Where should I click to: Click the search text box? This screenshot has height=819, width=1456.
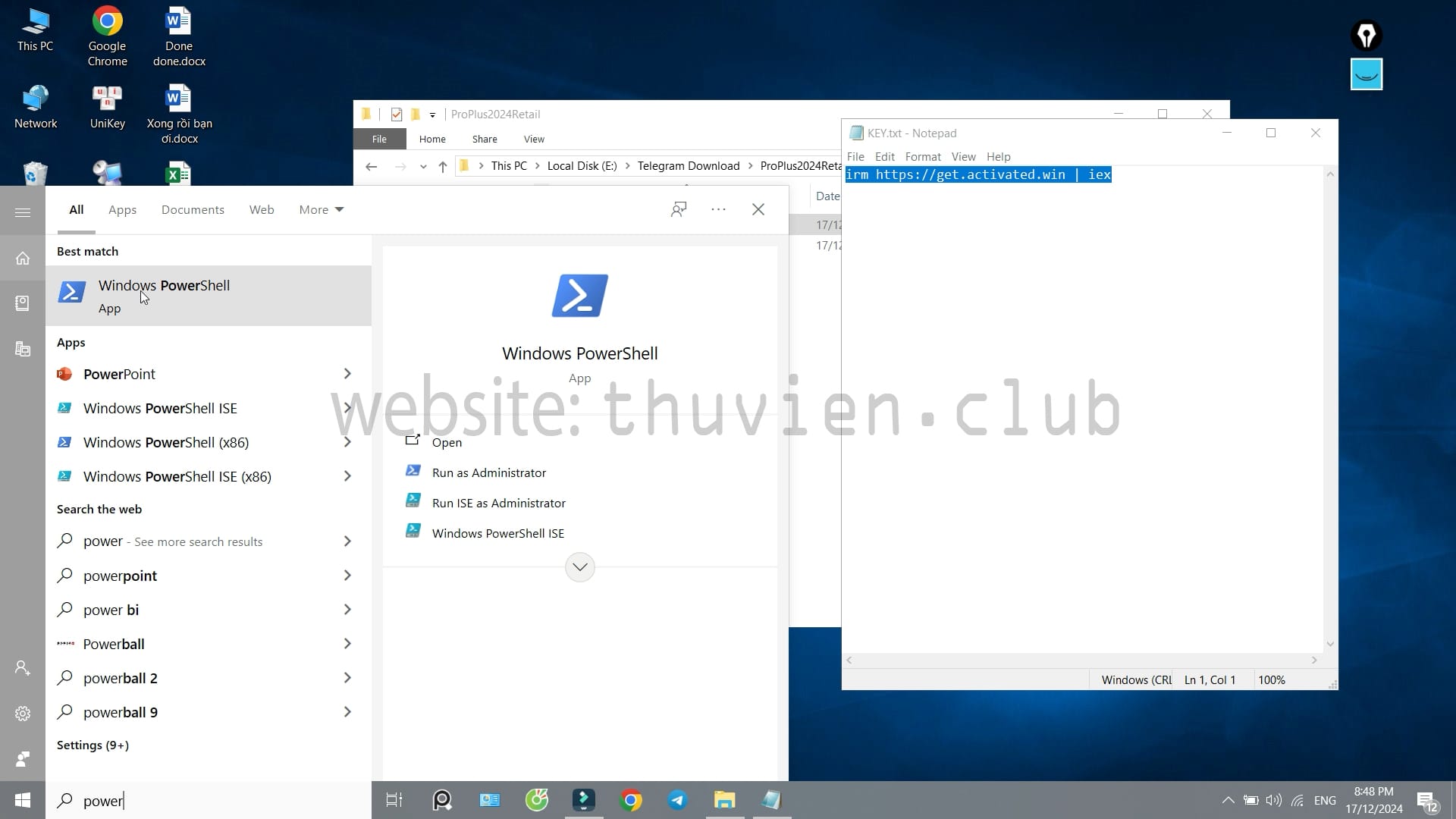pos(209,800)
